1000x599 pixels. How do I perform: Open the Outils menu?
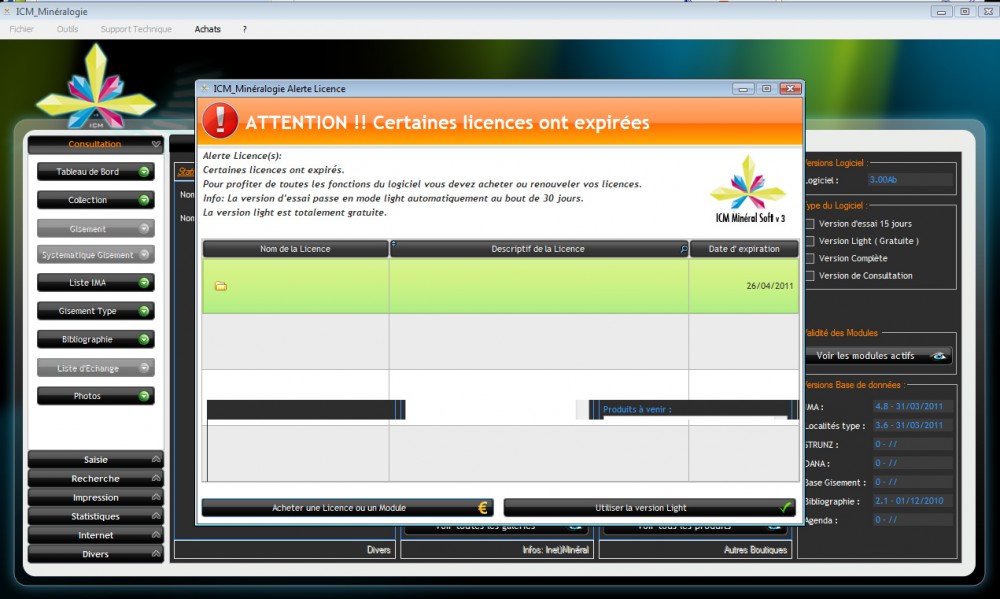pos(67,29)
